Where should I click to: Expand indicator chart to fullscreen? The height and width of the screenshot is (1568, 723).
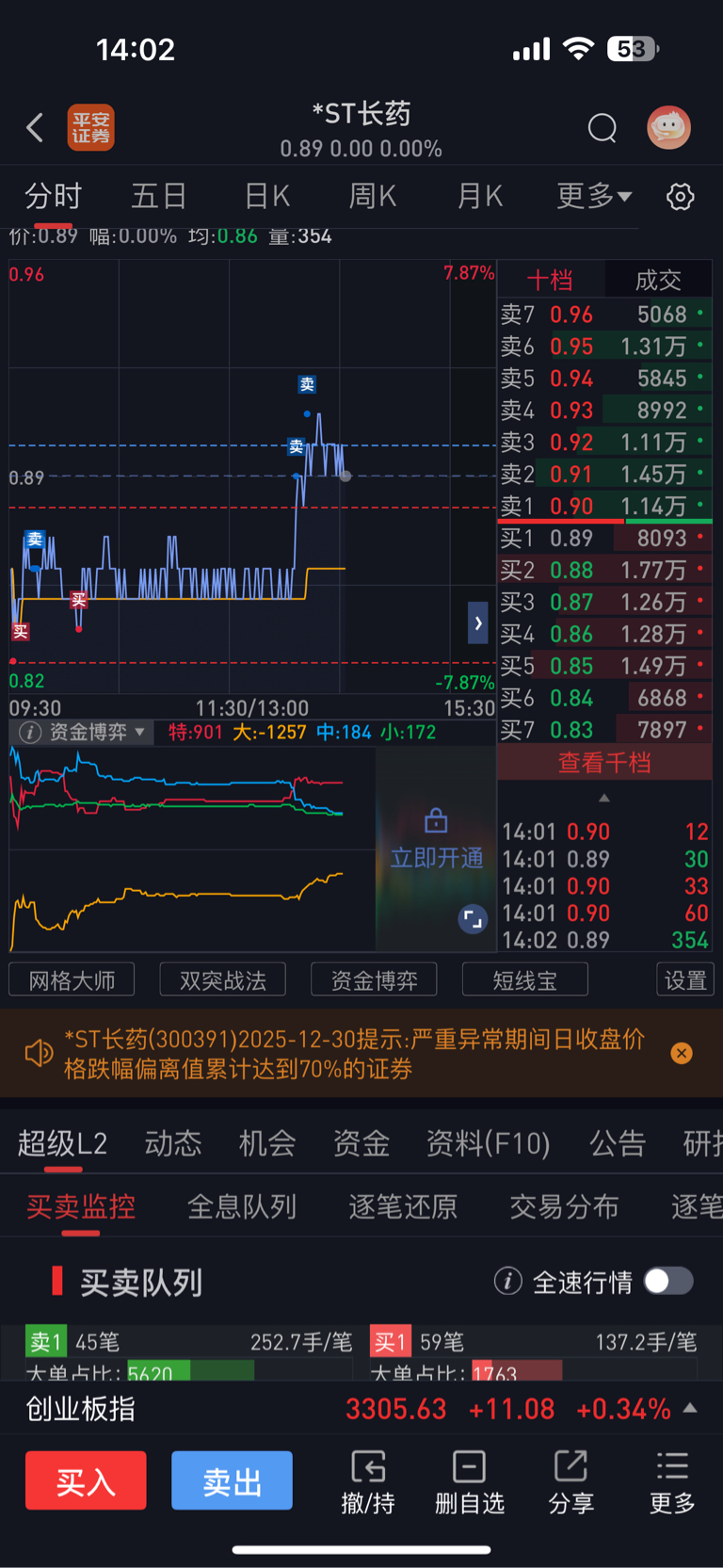coord(473,918)
